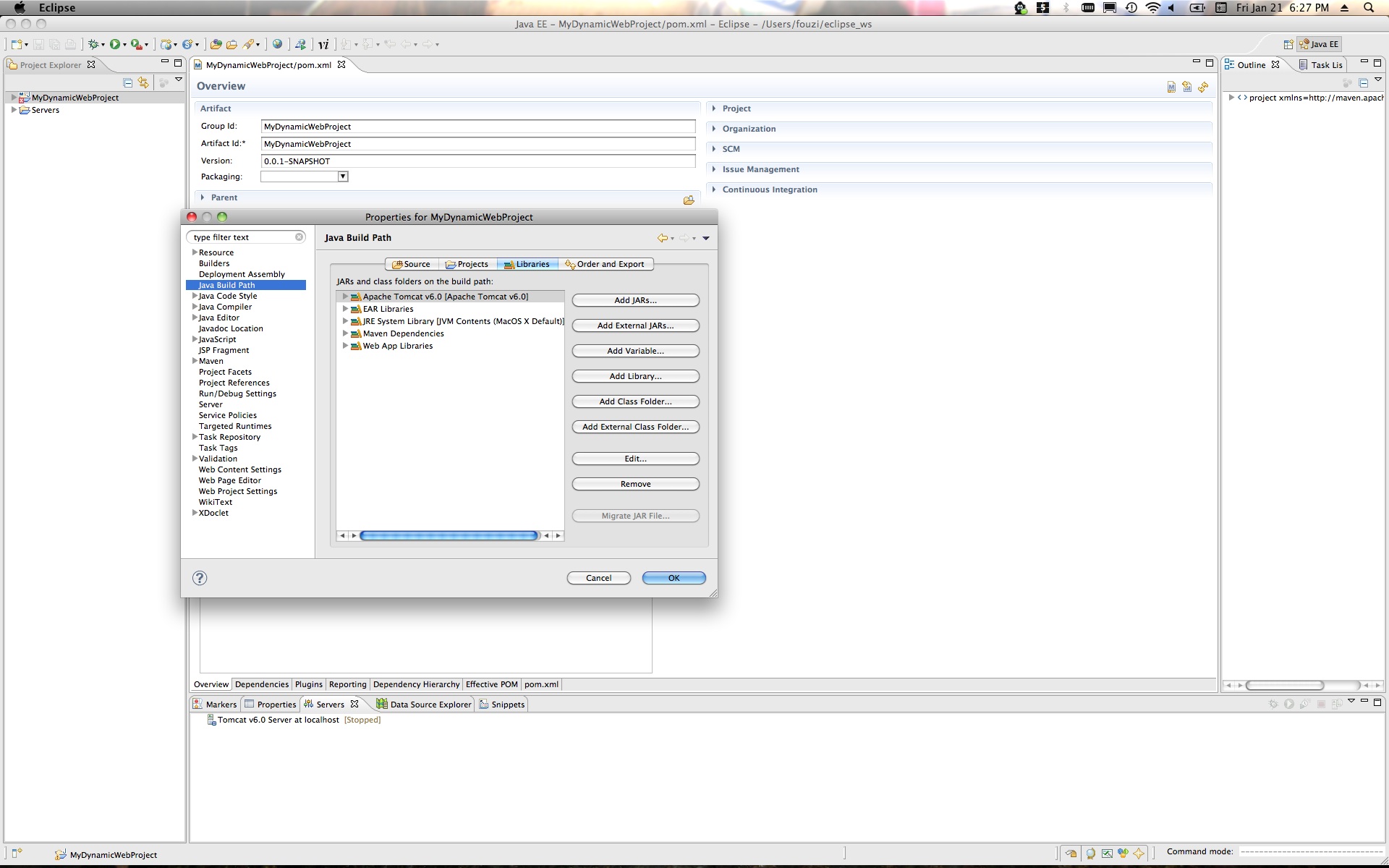The height and width of the screenshot is (868, 1389).
Task: Expand the Continuous Integration section
Action: [714, 190]
